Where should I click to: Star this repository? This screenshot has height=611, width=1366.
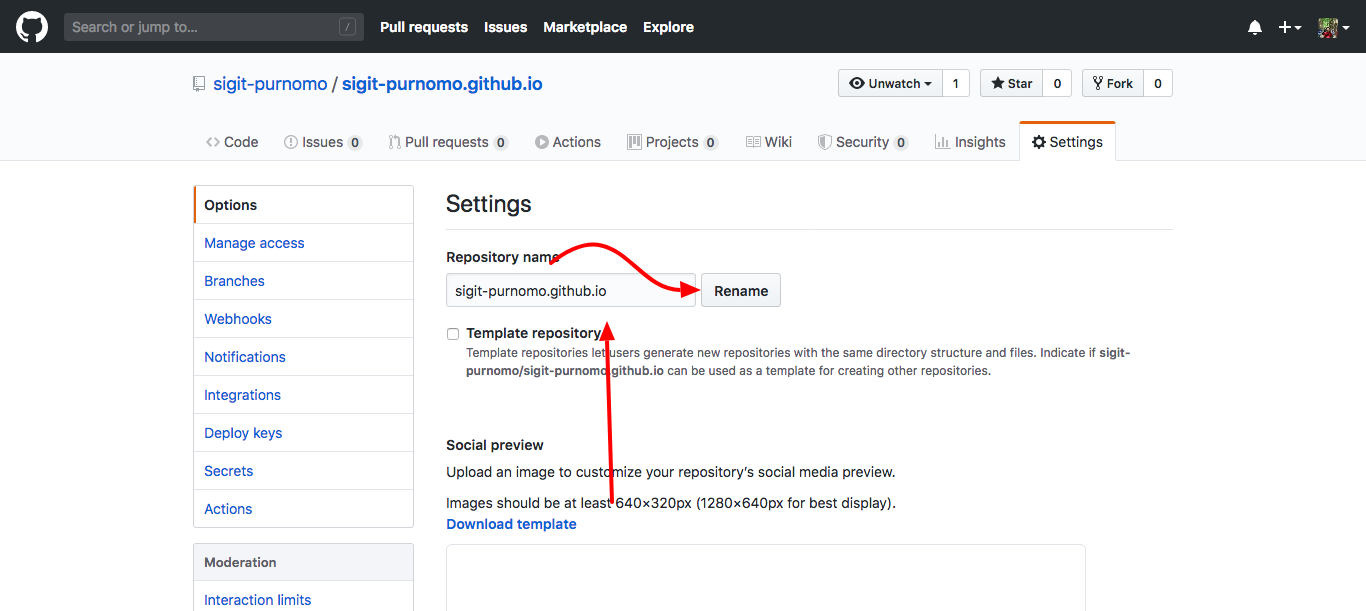tap(1011, 83)
